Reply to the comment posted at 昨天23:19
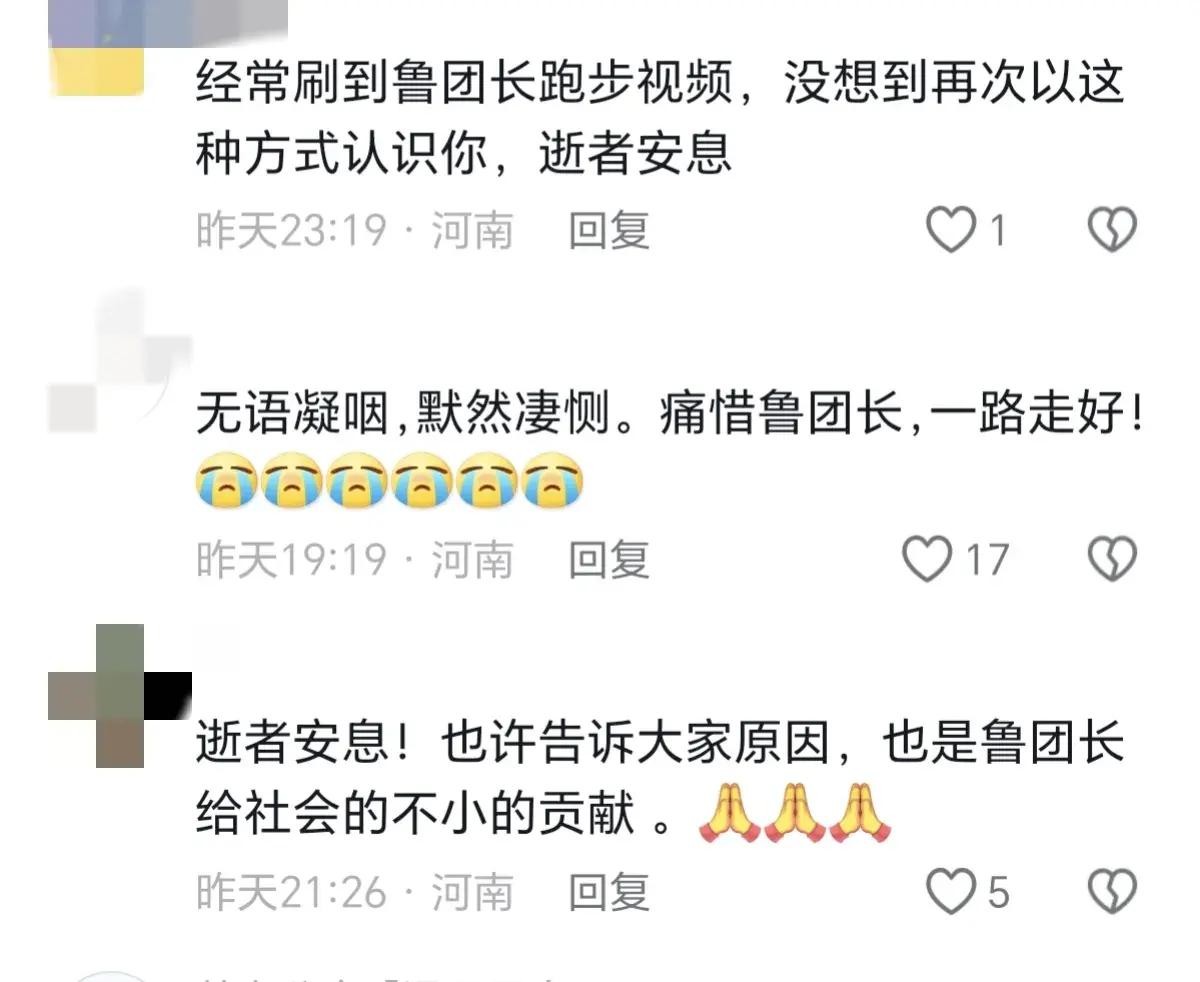Image resolution: width=1200 pixels, height=982 pixels. [609, 231]
